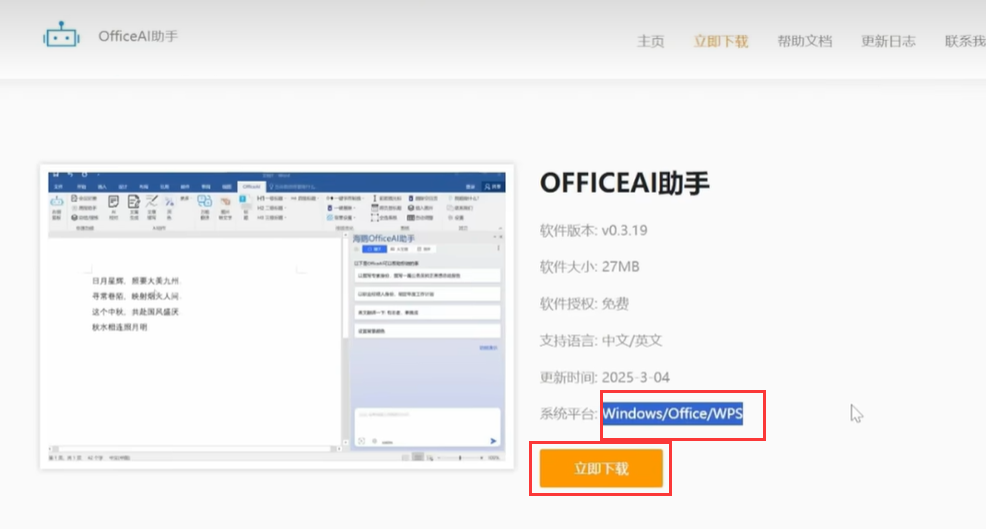This screenshot has width=986, height=529.
Task: Click the 支持语言: 中文/英文 text
Action: click(601, 340)
